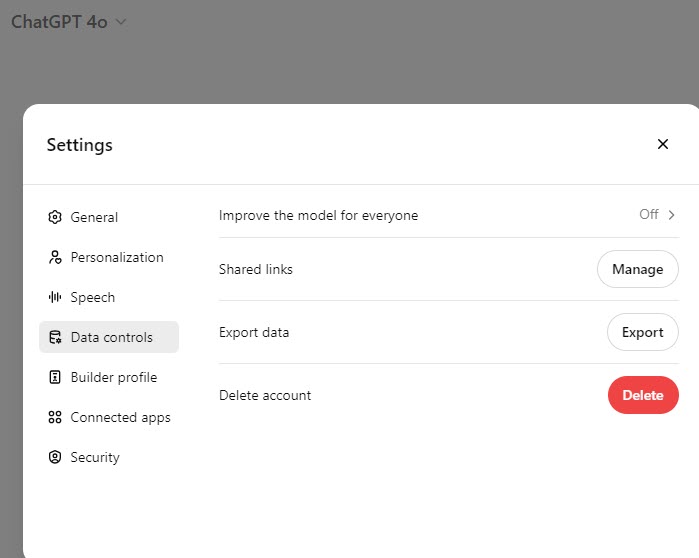The width and height of the screenshot is (699, 558).
Task: Click the gear icon beside General
Action: 55,217
